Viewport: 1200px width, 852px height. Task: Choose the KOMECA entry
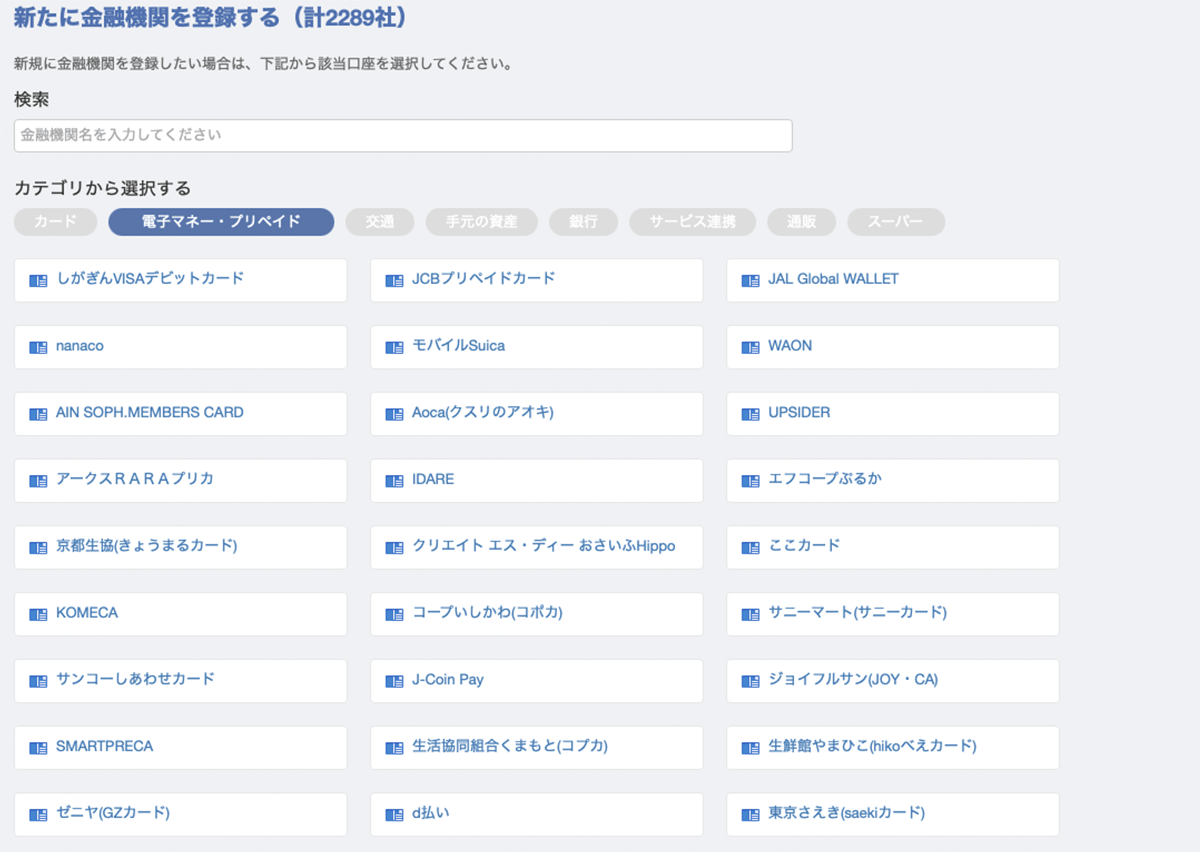click(x=181, y=614)
